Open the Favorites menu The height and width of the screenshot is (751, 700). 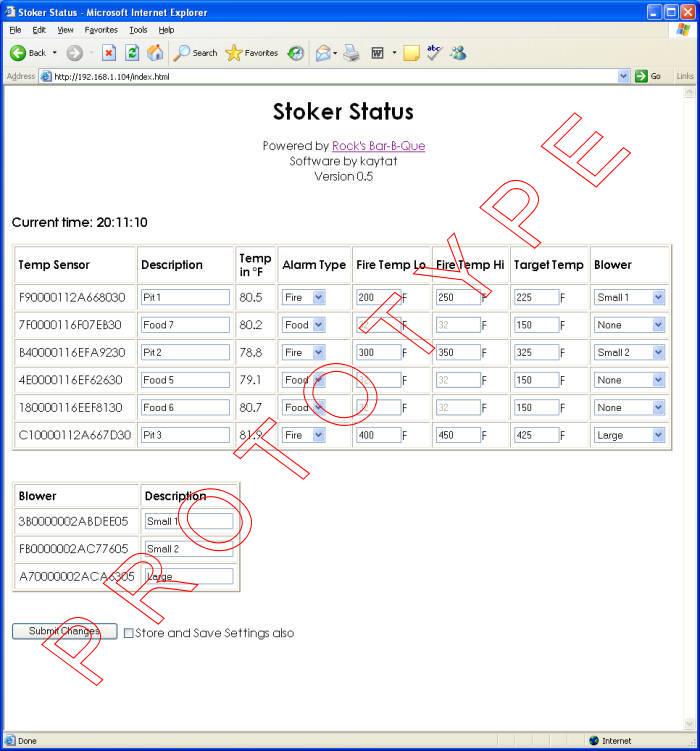(x=101, y=30)
